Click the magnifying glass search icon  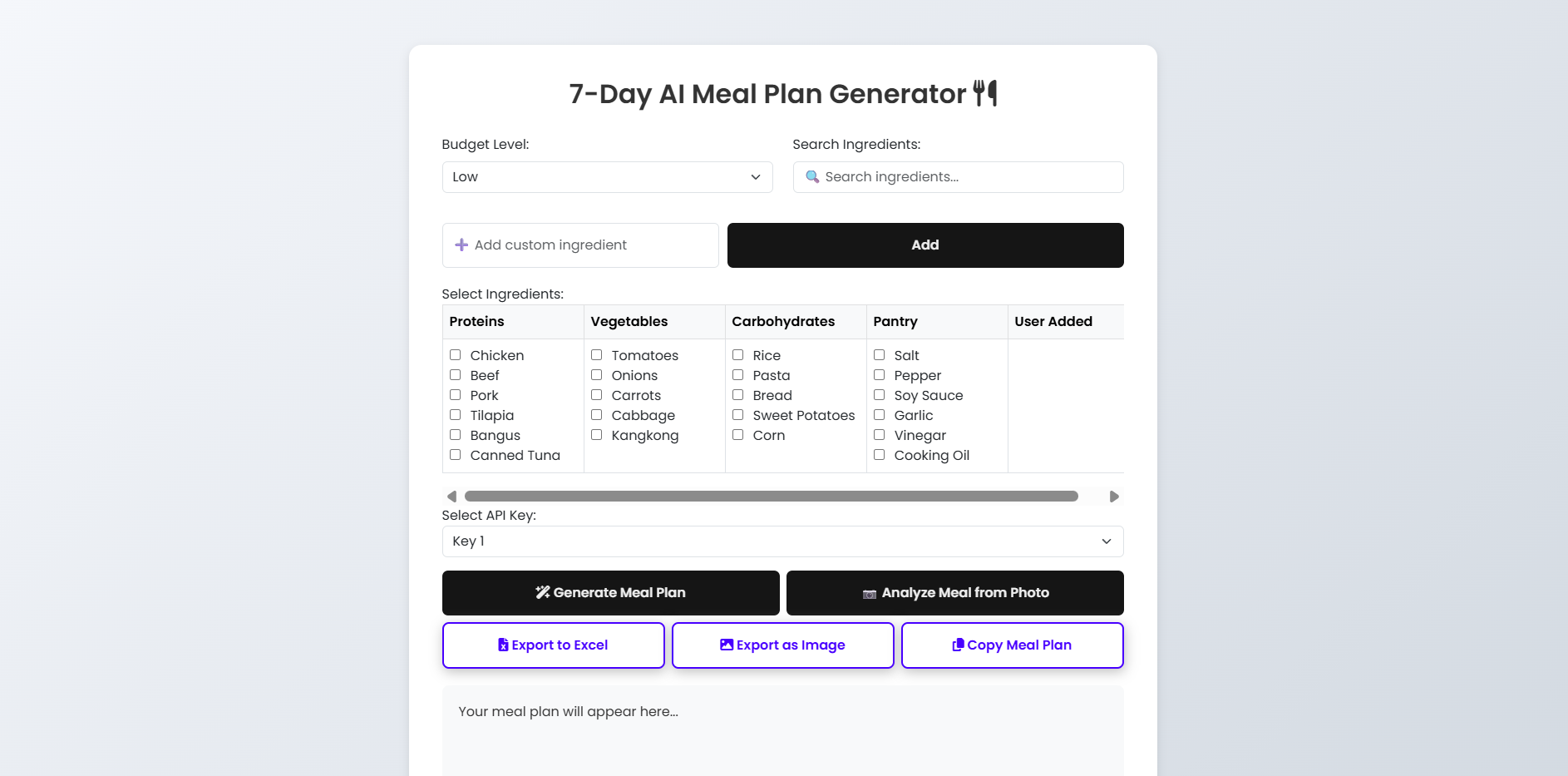pyautogui.click(x=813, y=177)
